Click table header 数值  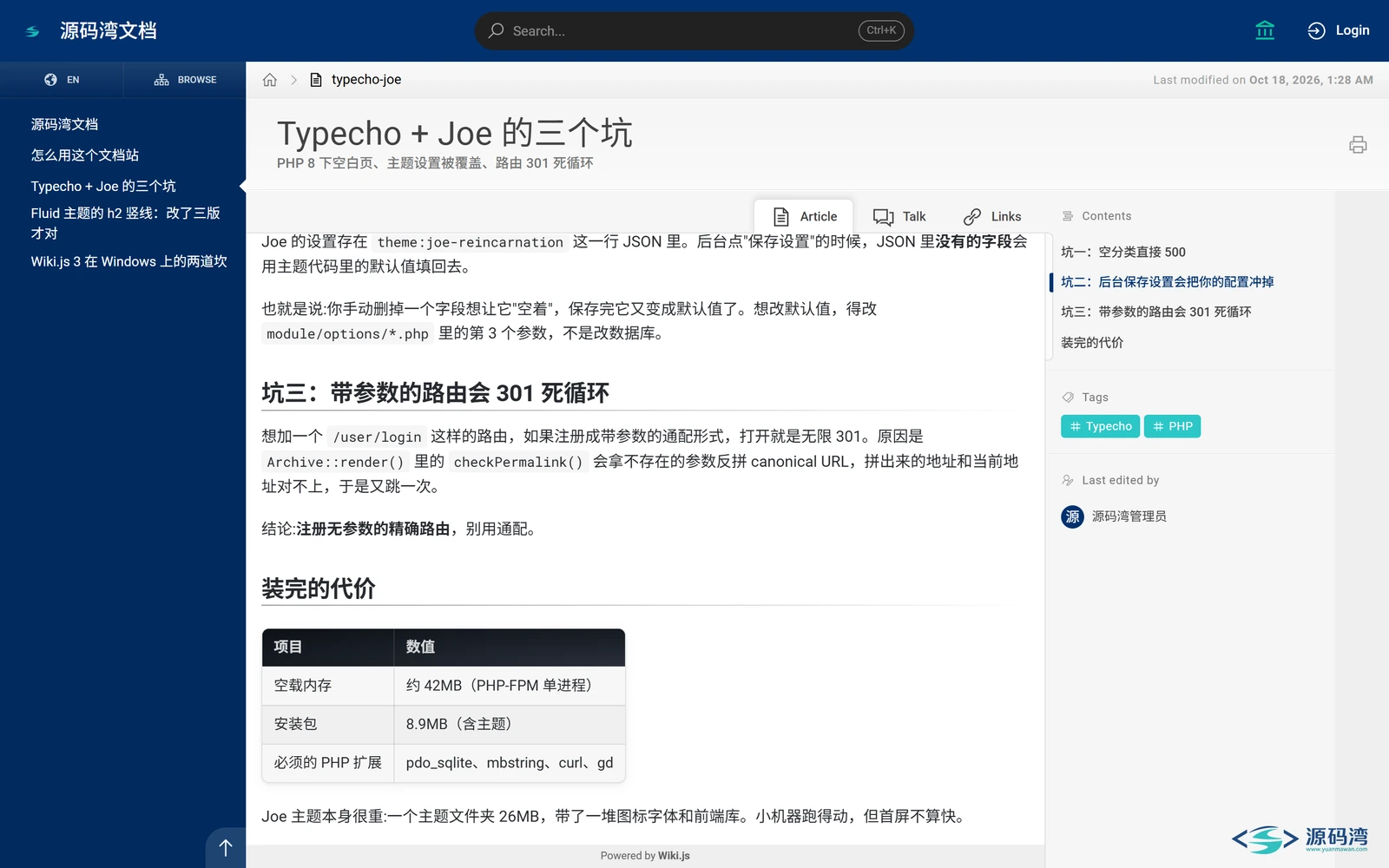tap(510, 647)
